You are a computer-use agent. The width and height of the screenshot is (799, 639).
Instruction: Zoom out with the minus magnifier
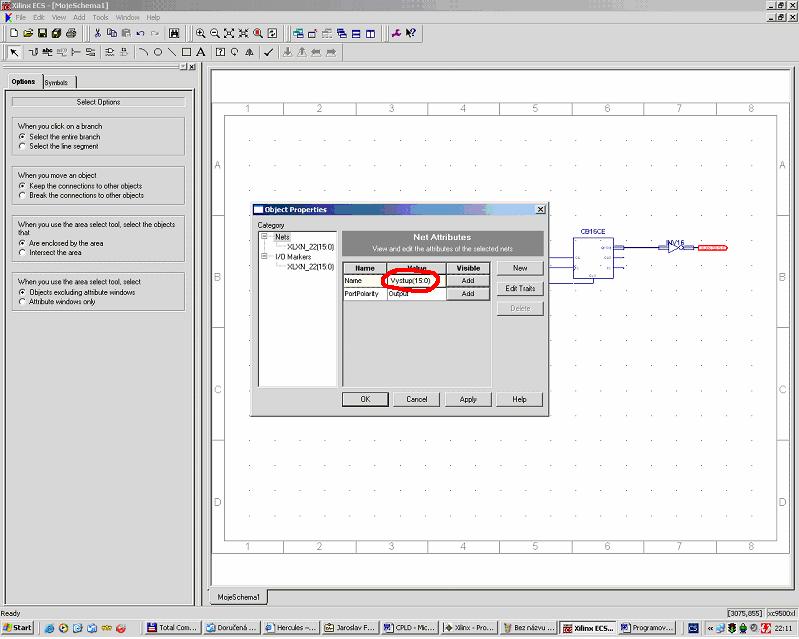coord(215,34)
